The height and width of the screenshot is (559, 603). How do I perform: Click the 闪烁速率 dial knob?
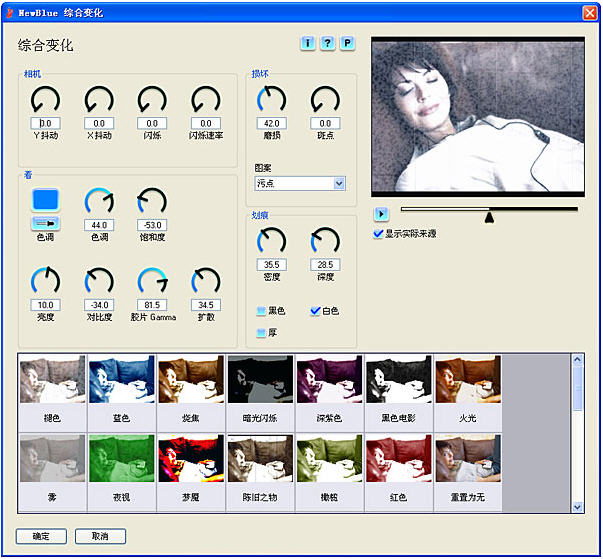(x=206, y=100)
